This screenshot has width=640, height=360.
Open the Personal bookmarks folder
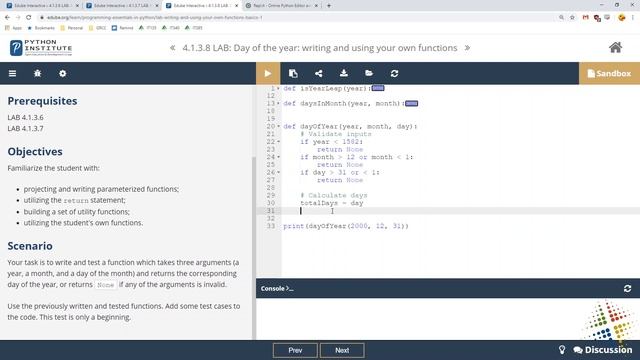pos(71,28)
